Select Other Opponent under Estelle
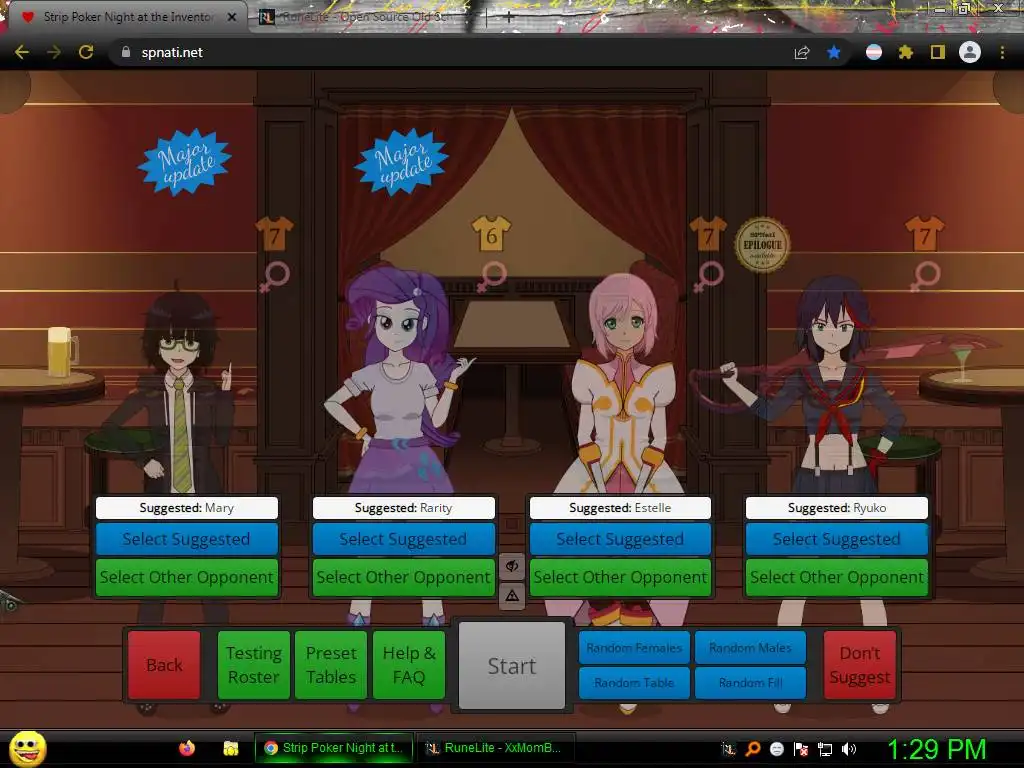Viewport: 1024px width, 768px height. click(620, 577)
